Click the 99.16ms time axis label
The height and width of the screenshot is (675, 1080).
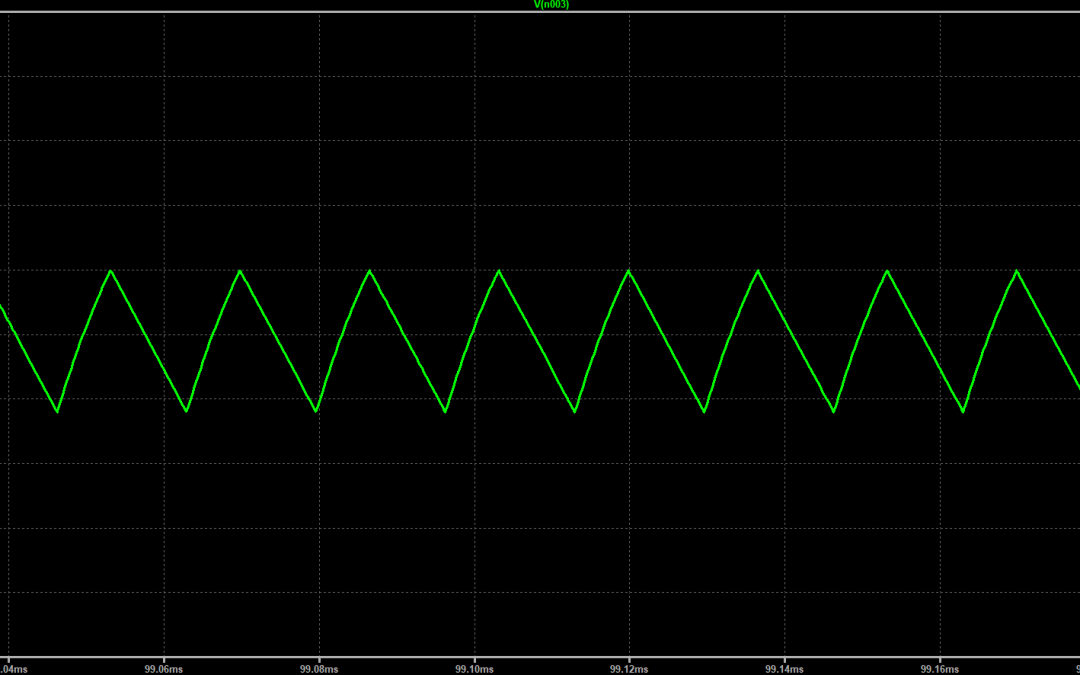click(939, 666)
